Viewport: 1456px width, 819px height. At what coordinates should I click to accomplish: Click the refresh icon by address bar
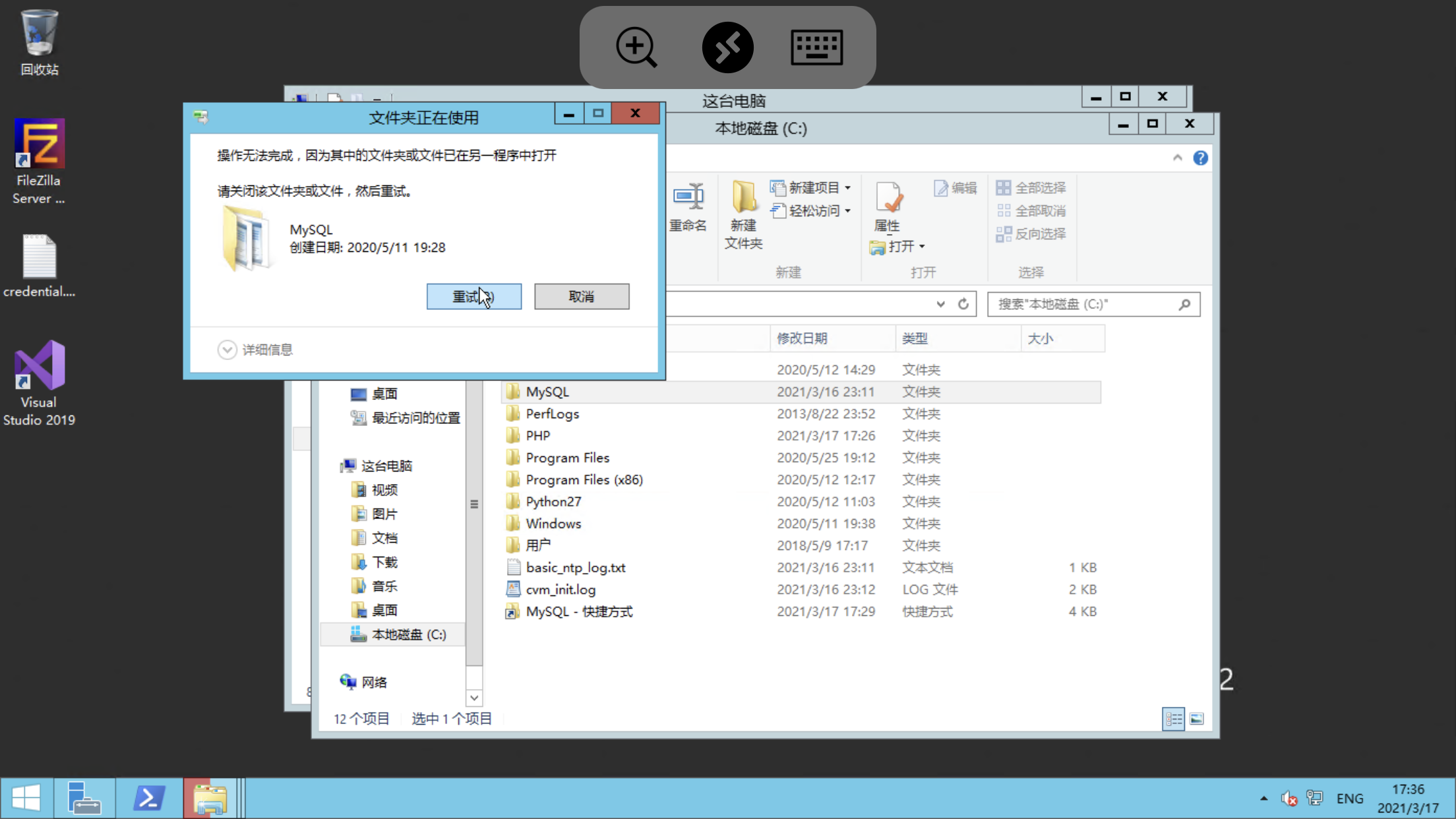[x=963, y=304]
